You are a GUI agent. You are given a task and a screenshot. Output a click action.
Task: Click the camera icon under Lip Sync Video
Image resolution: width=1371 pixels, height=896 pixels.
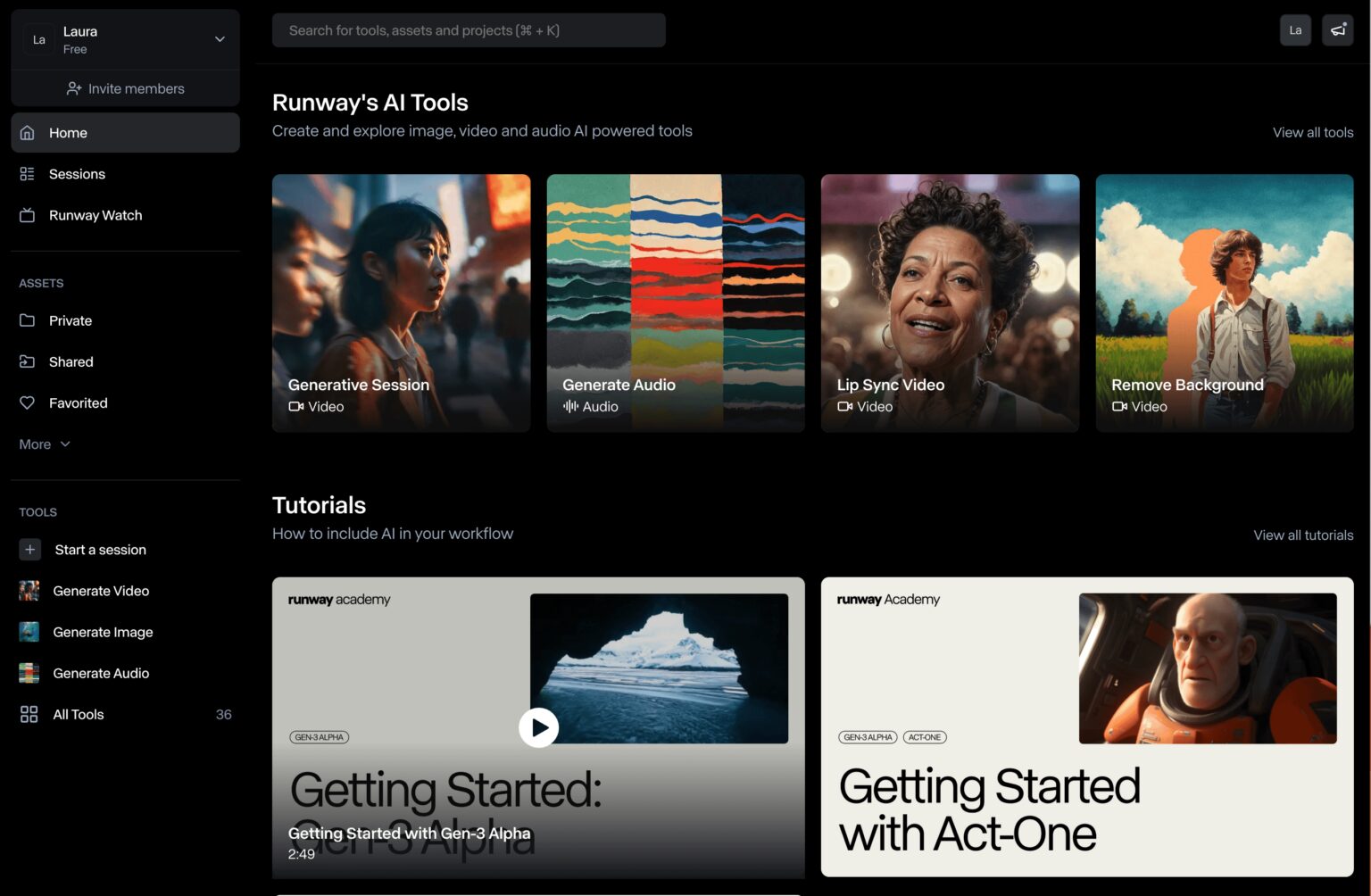pos(845,407)
